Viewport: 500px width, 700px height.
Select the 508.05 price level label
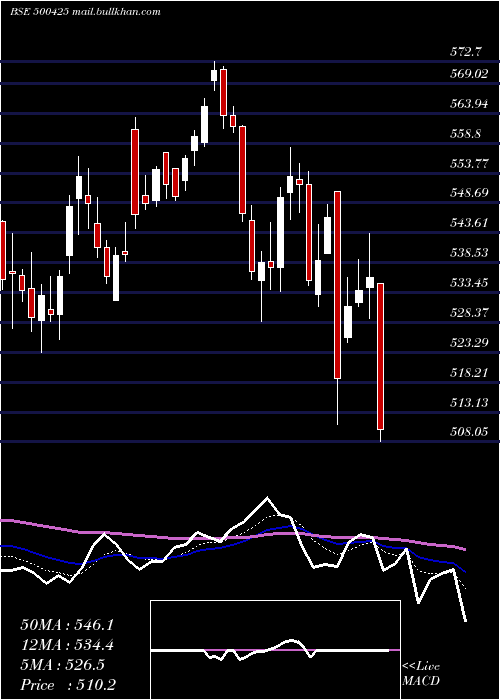469,432
